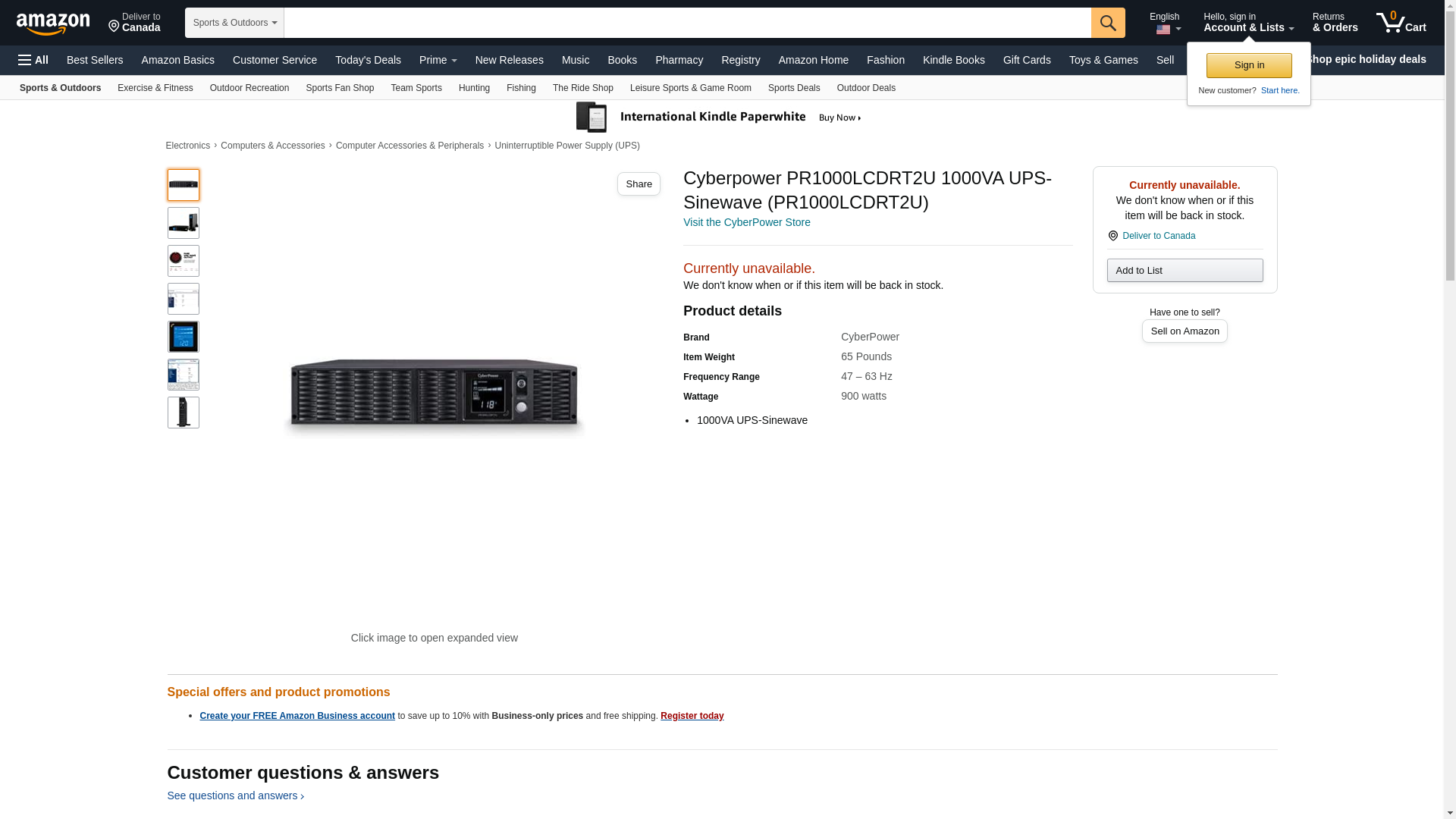Click the magnifying glass search button
1456x819 pixels.
1108,23
